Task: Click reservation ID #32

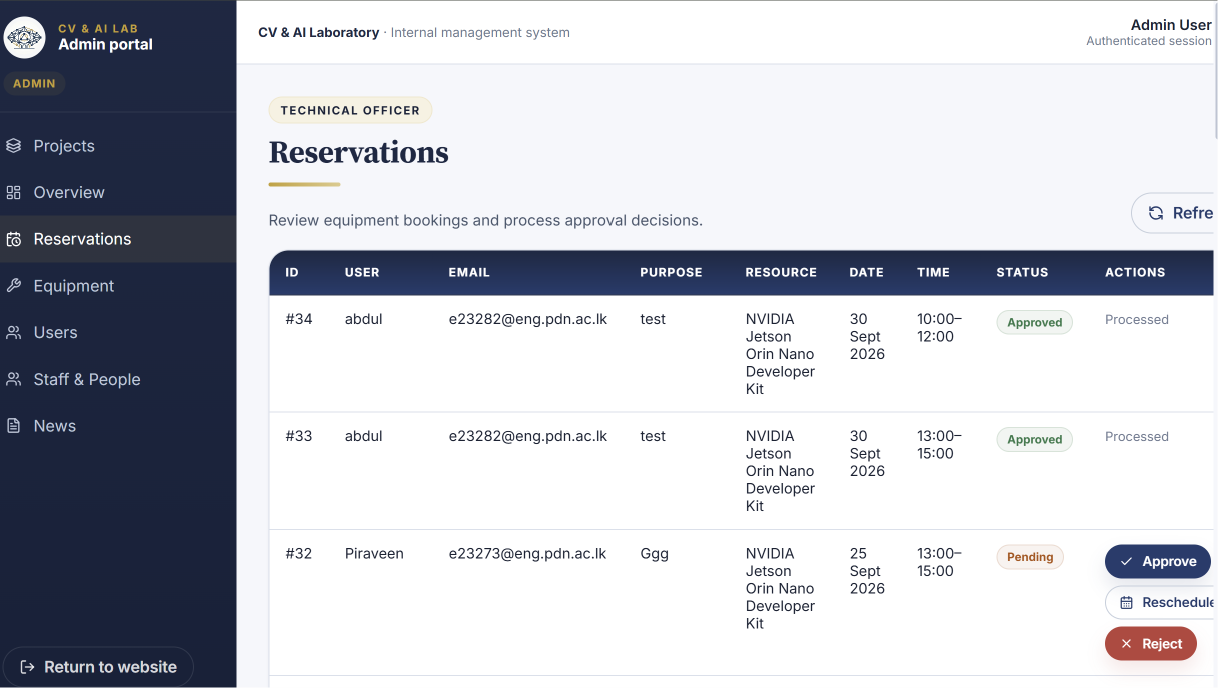Action: coord(299,553)
